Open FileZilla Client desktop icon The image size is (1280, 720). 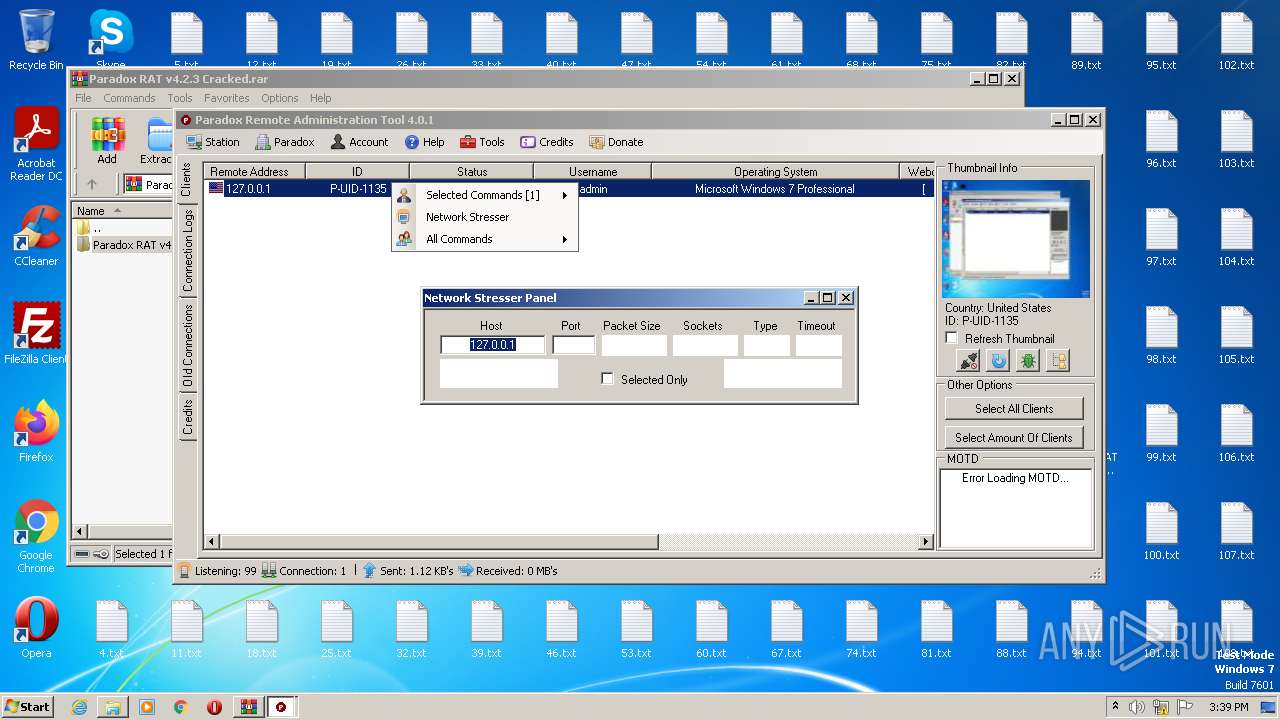click(x=36, y=334)
